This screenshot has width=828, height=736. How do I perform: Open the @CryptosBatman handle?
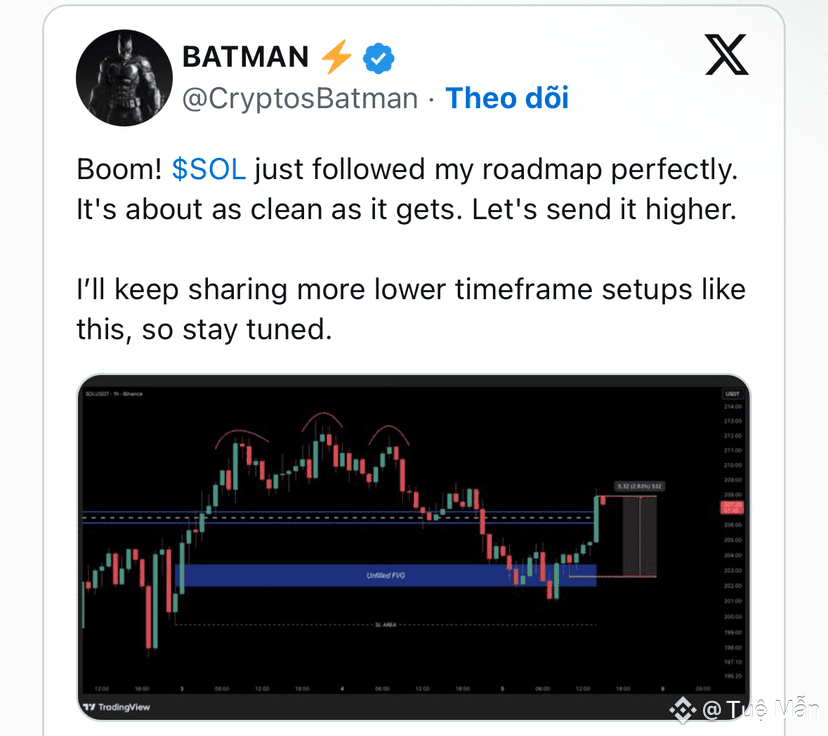tap(300, 99)
